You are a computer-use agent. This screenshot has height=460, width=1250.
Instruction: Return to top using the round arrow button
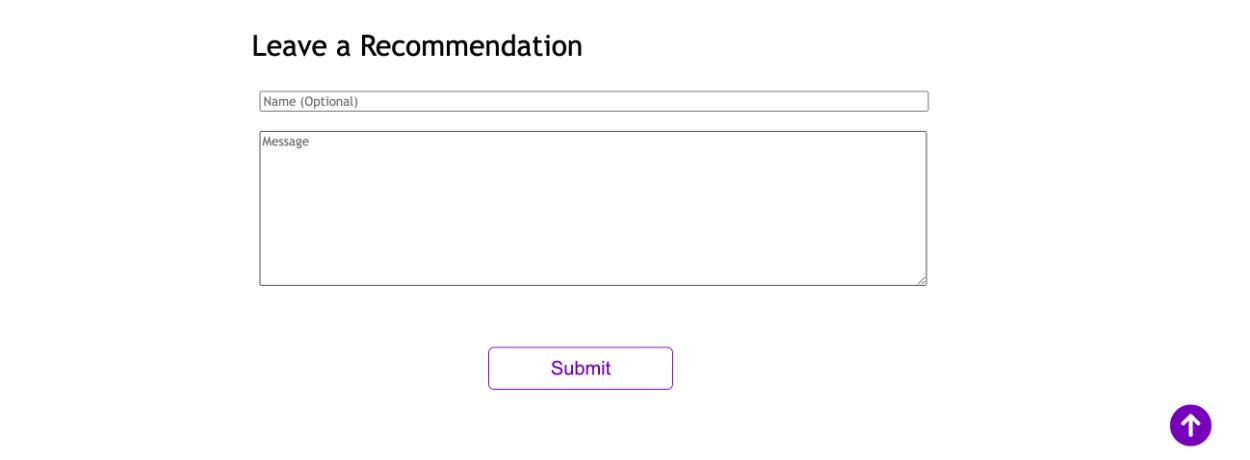pos(1190,425)
